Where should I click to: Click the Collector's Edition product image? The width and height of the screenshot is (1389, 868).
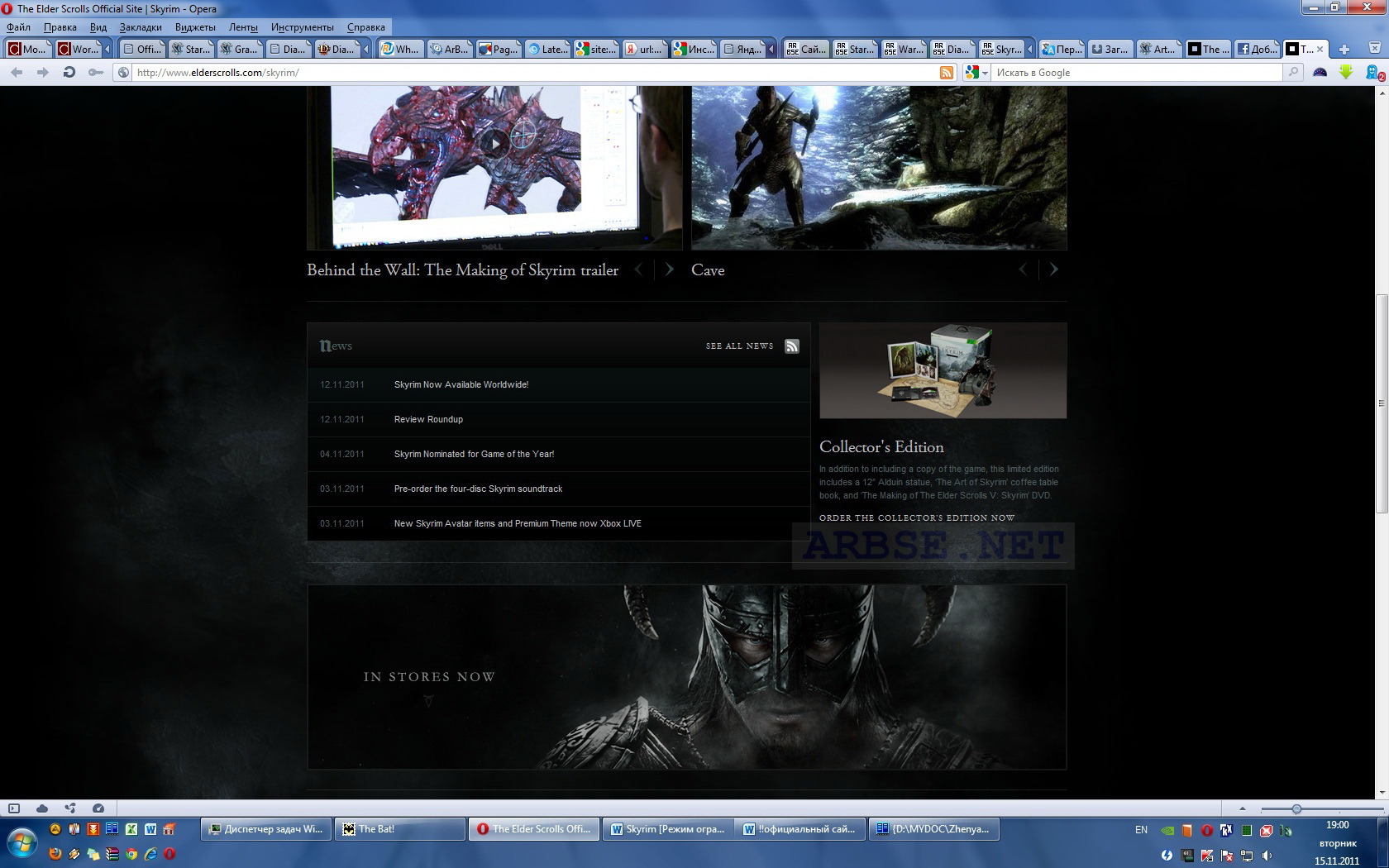(x=943, y=370)
